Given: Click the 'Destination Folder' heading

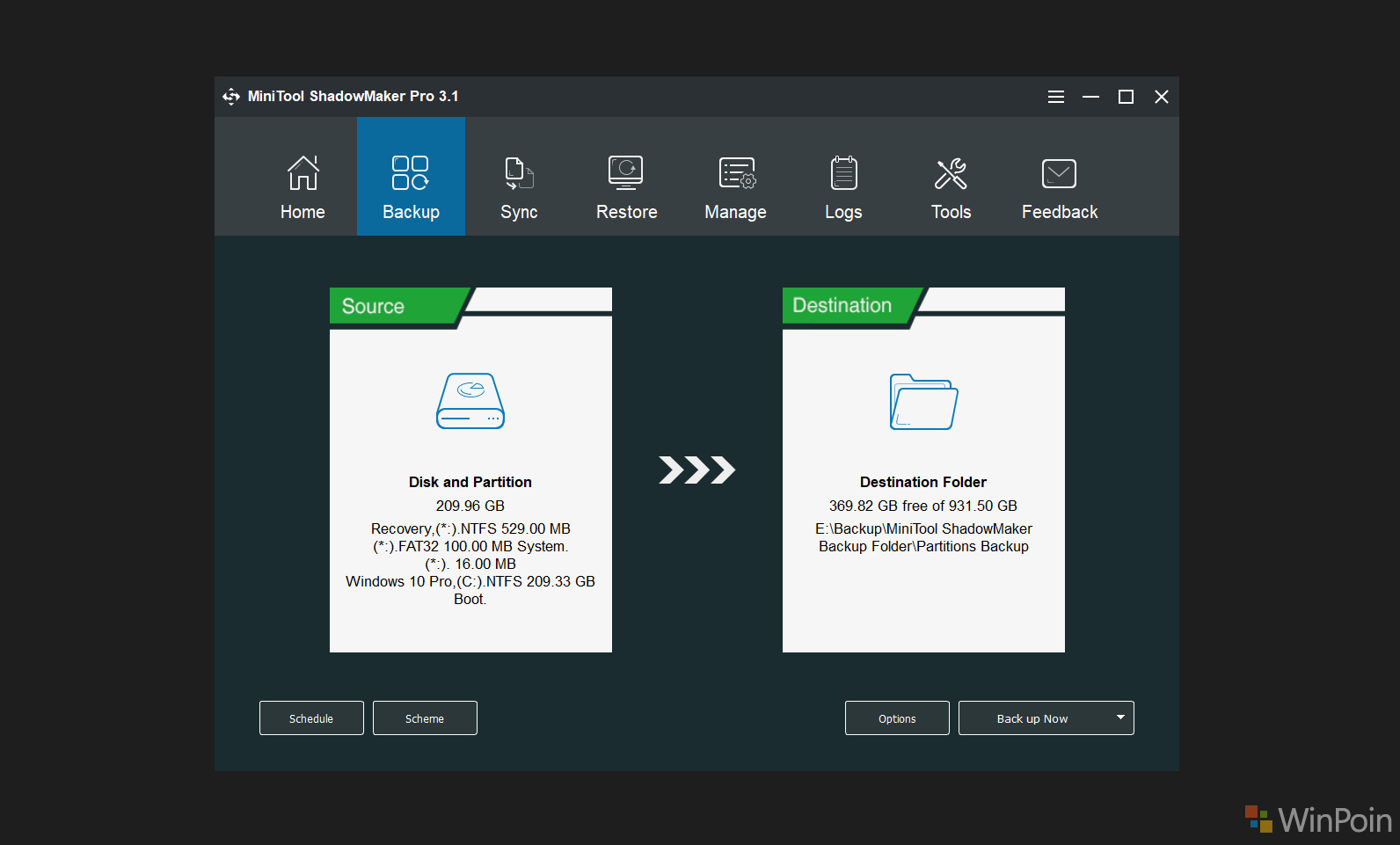Looking at the screenshot, I should click(923, 482).
